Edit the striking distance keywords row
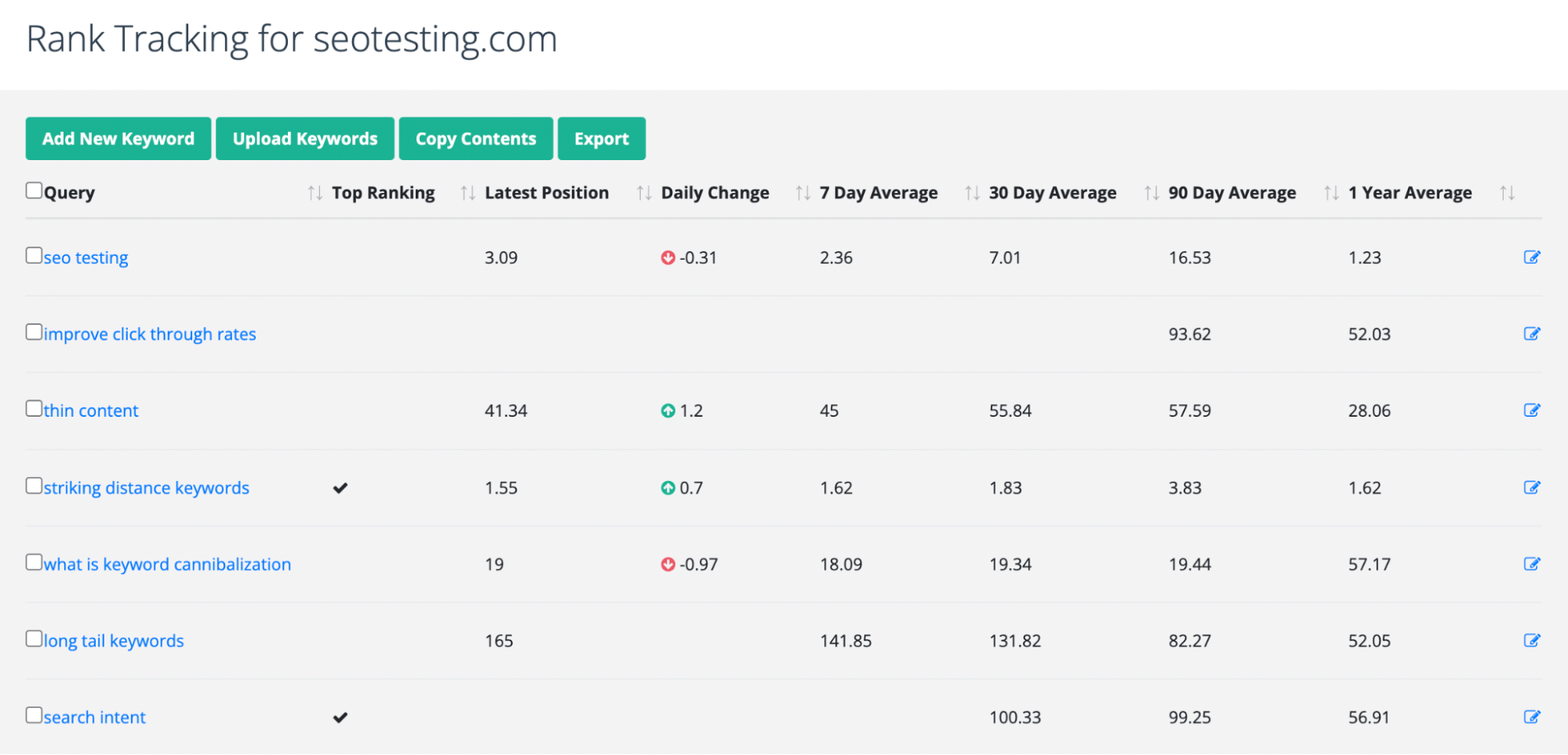The width and height of the screenshot is (1568, 755). [x=1531, y=487]
